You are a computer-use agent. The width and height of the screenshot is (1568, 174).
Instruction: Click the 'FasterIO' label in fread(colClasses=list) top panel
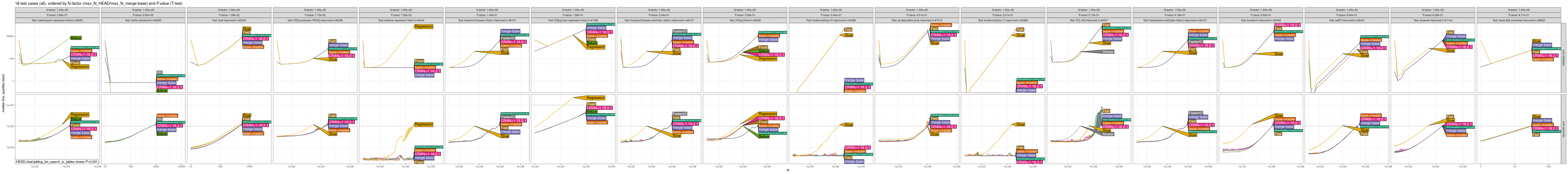coord(680,31)
